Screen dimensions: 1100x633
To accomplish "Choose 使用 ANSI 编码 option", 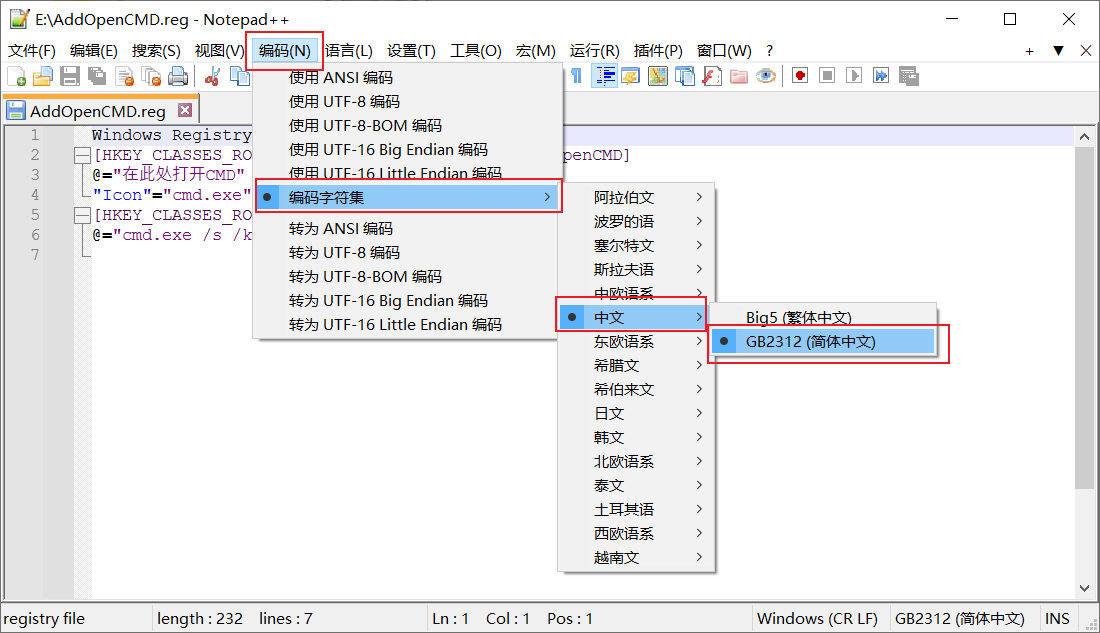I will (x=408, y=77).
